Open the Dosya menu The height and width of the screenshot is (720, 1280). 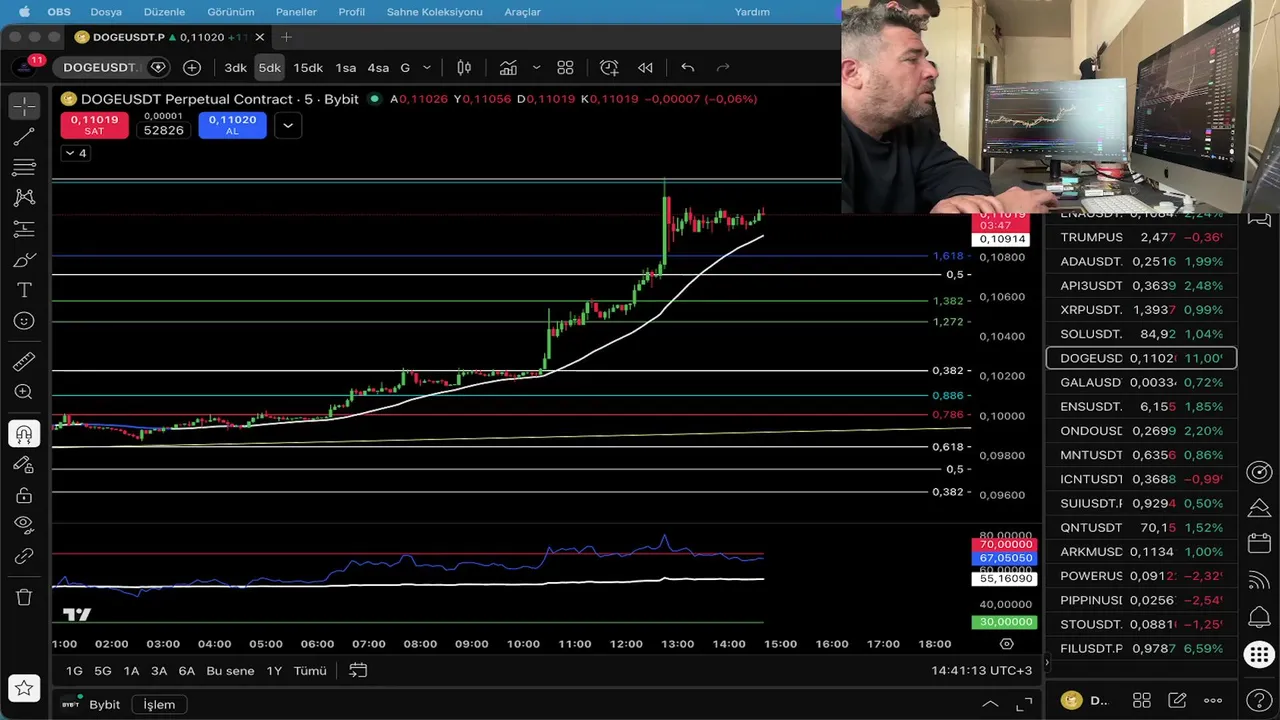(x=106, y=12)
